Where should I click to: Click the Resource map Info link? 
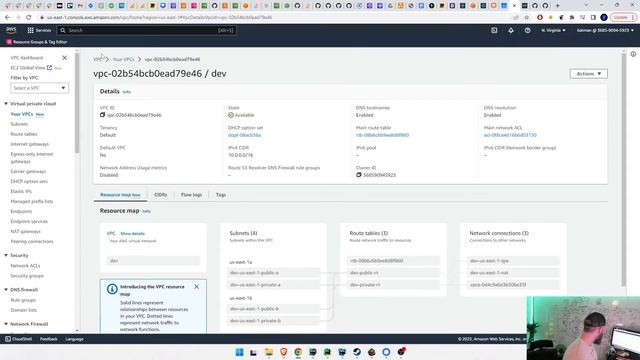(147, 211)
